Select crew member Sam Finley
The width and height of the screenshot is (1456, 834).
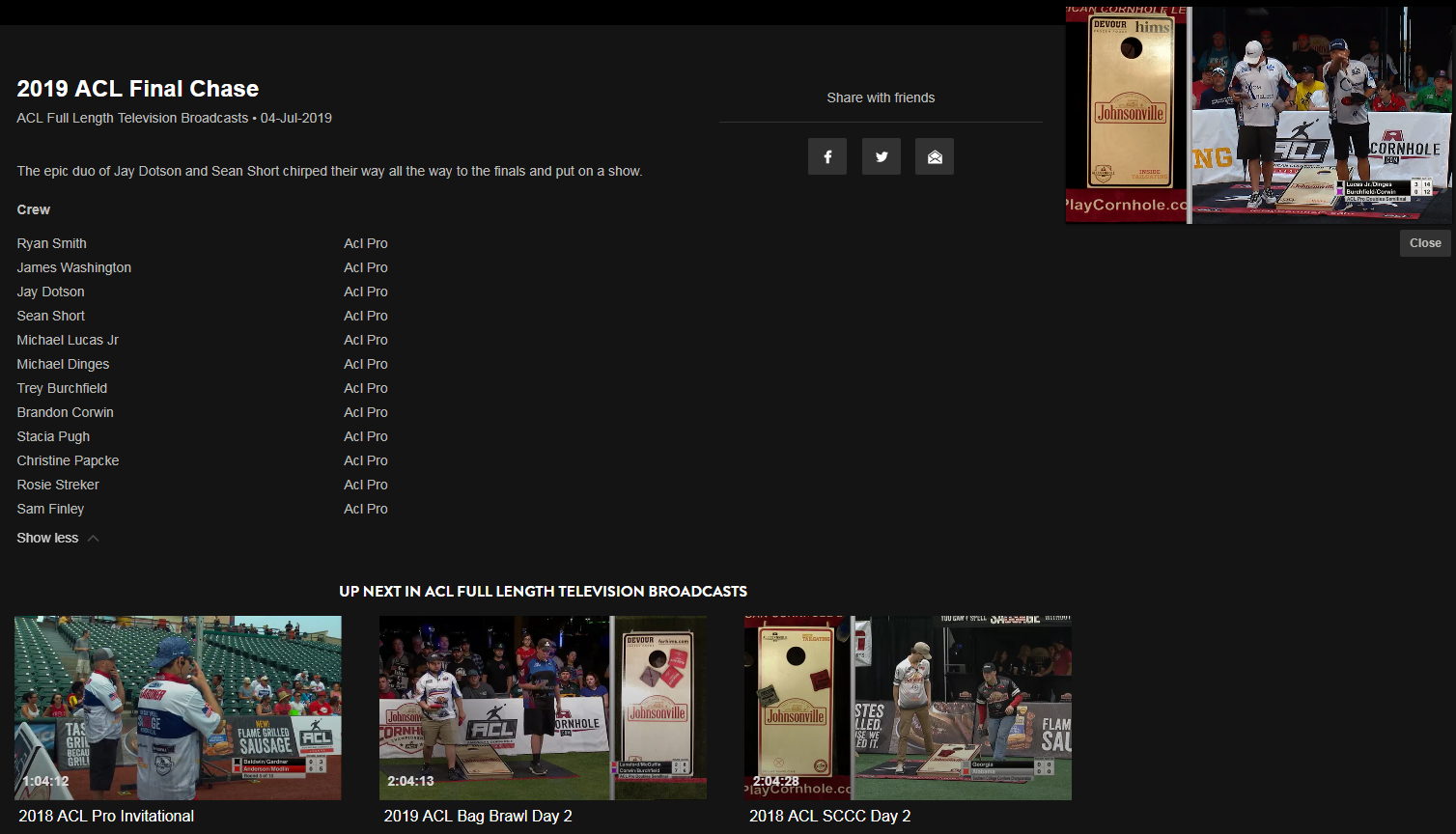[x=50, y=509]
